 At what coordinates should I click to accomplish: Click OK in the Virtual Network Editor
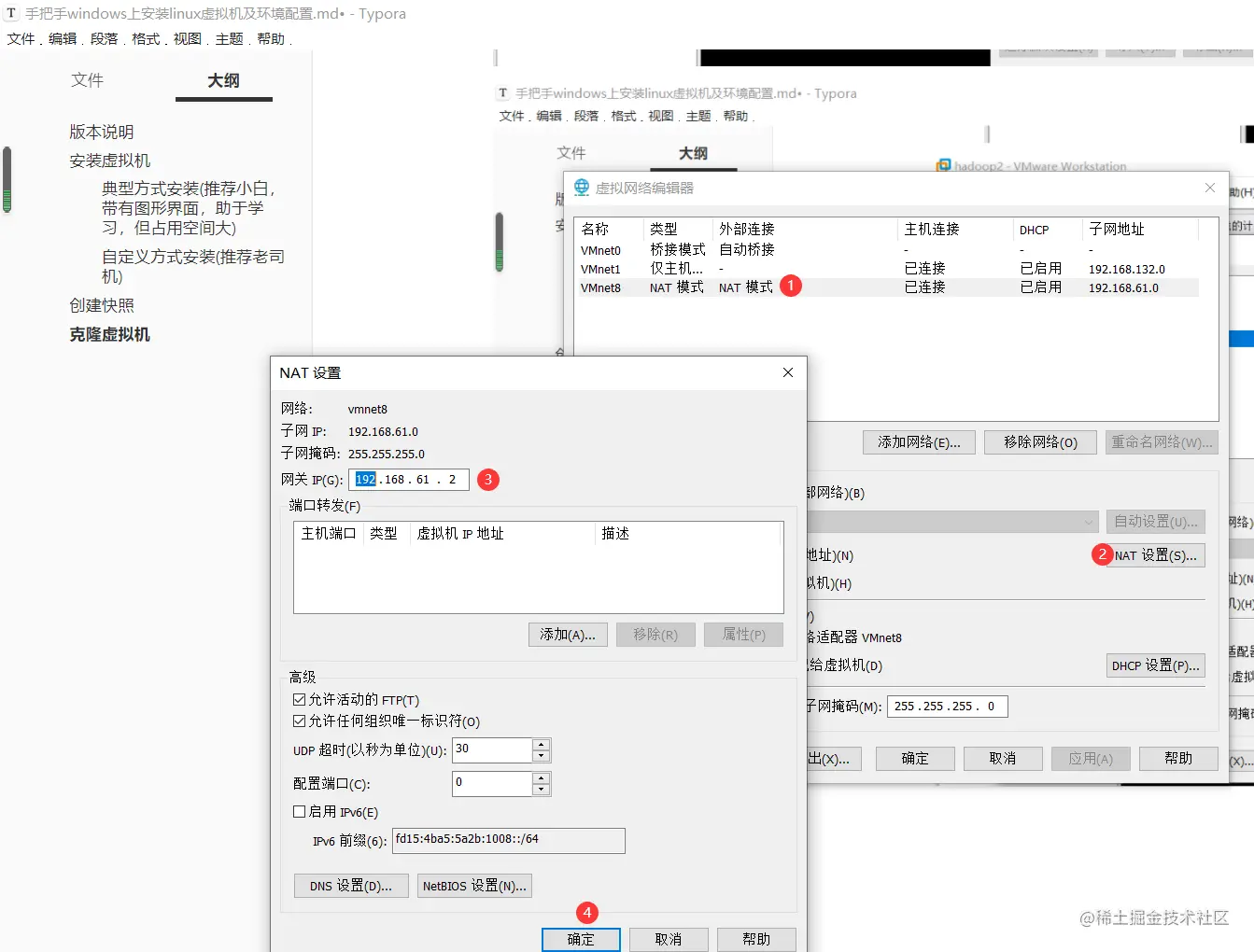point(915,759)
